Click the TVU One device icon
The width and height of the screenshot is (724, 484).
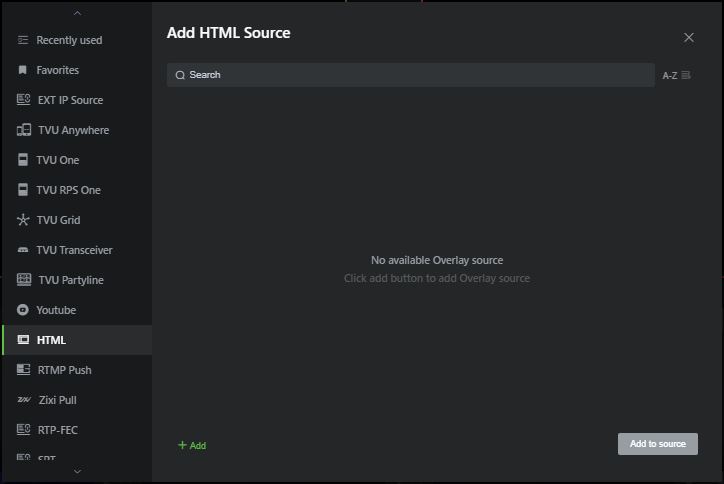click(x=23, y=160)
